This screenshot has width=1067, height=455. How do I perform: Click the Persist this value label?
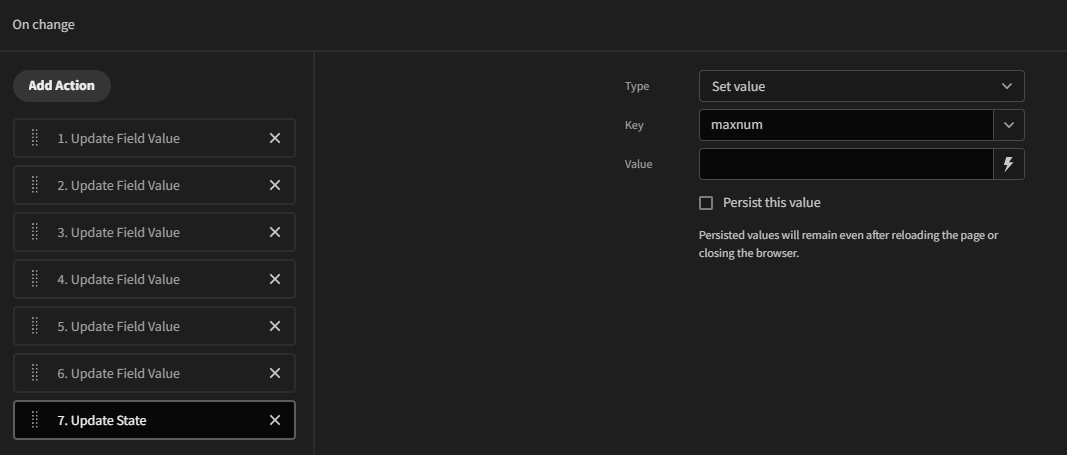[x=771, y=203]
